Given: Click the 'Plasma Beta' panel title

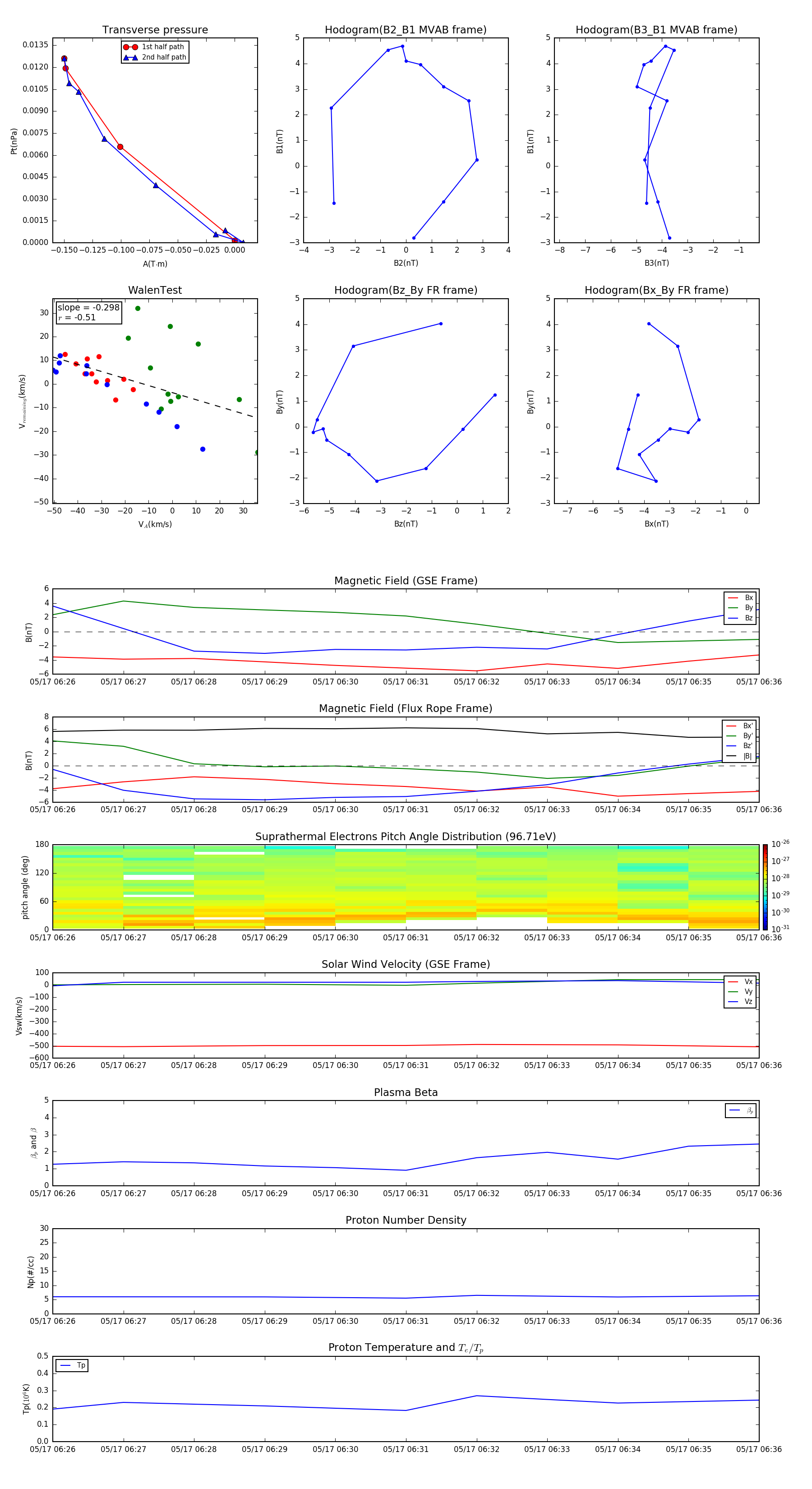Looking at the screenshot, I should (x=406, y=1093).
